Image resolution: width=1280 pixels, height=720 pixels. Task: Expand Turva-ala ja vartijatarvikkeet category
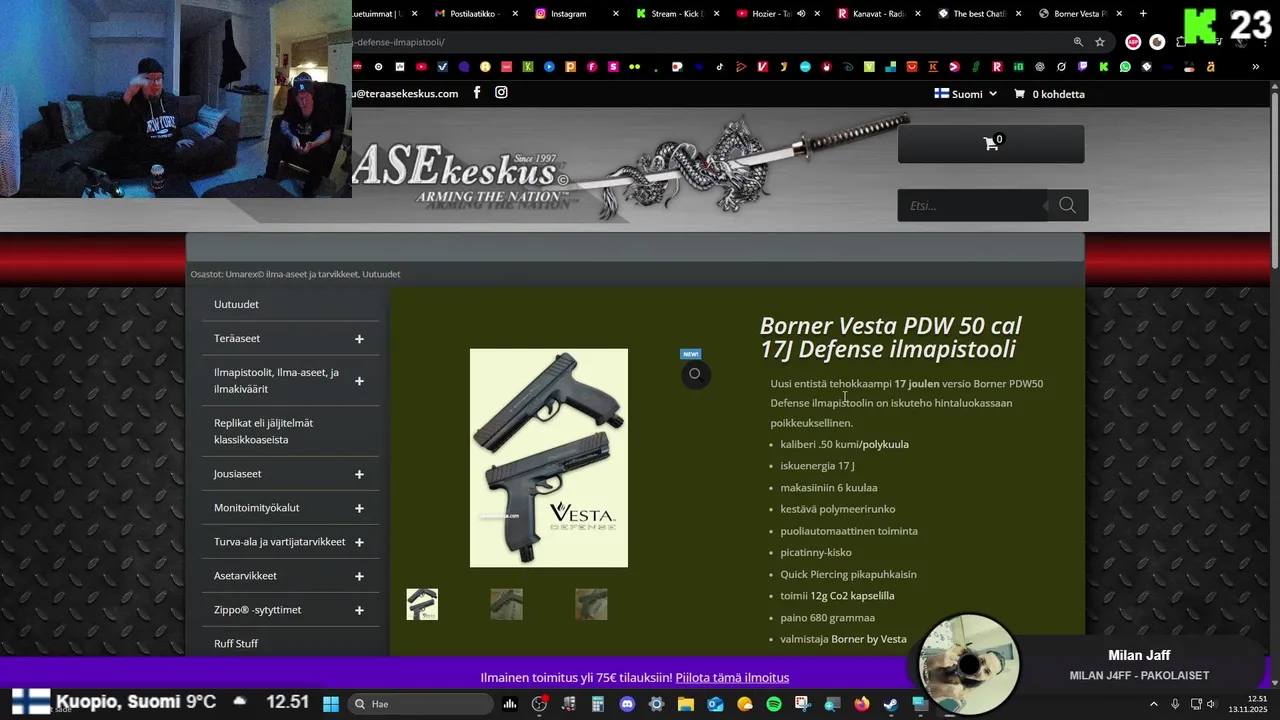coord(359,542)
